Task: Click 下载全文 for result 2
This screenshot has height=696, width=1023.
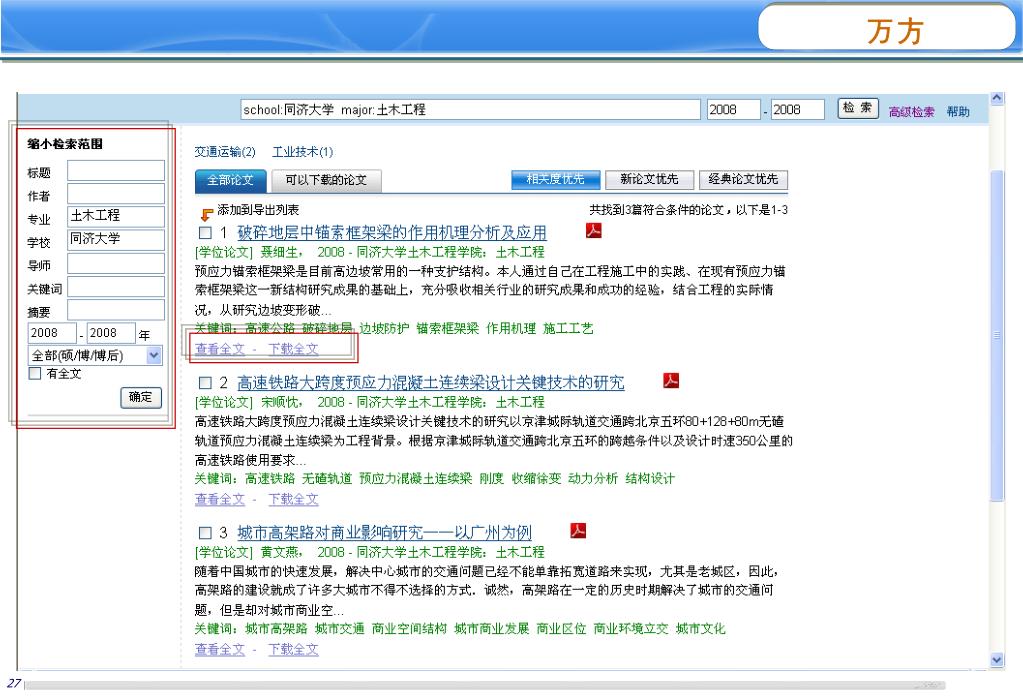Action: click(x=294, y=500)
